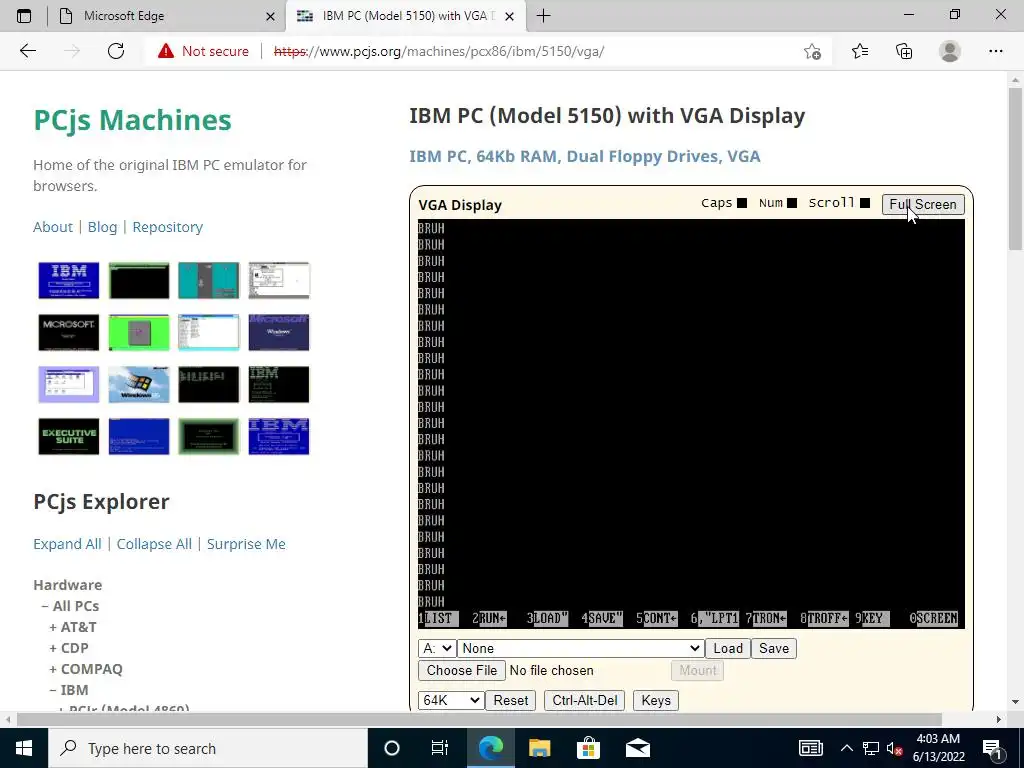1024x768 pixels.
Task: Open the Not secure site information
Action: pyautogui.click(x=203, y=51)
